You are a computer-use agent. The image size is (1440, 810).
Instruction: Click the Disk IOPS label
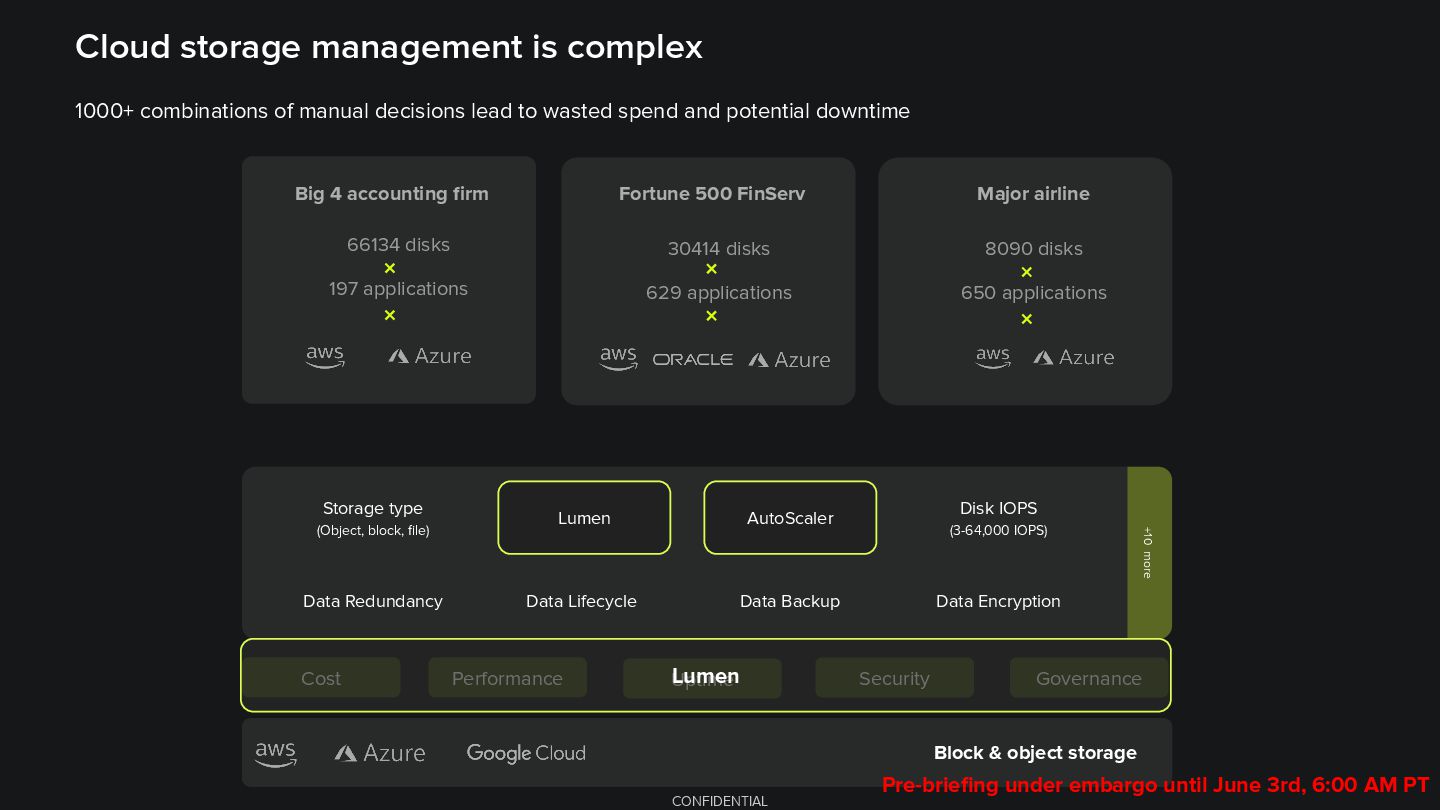(998, 509)
